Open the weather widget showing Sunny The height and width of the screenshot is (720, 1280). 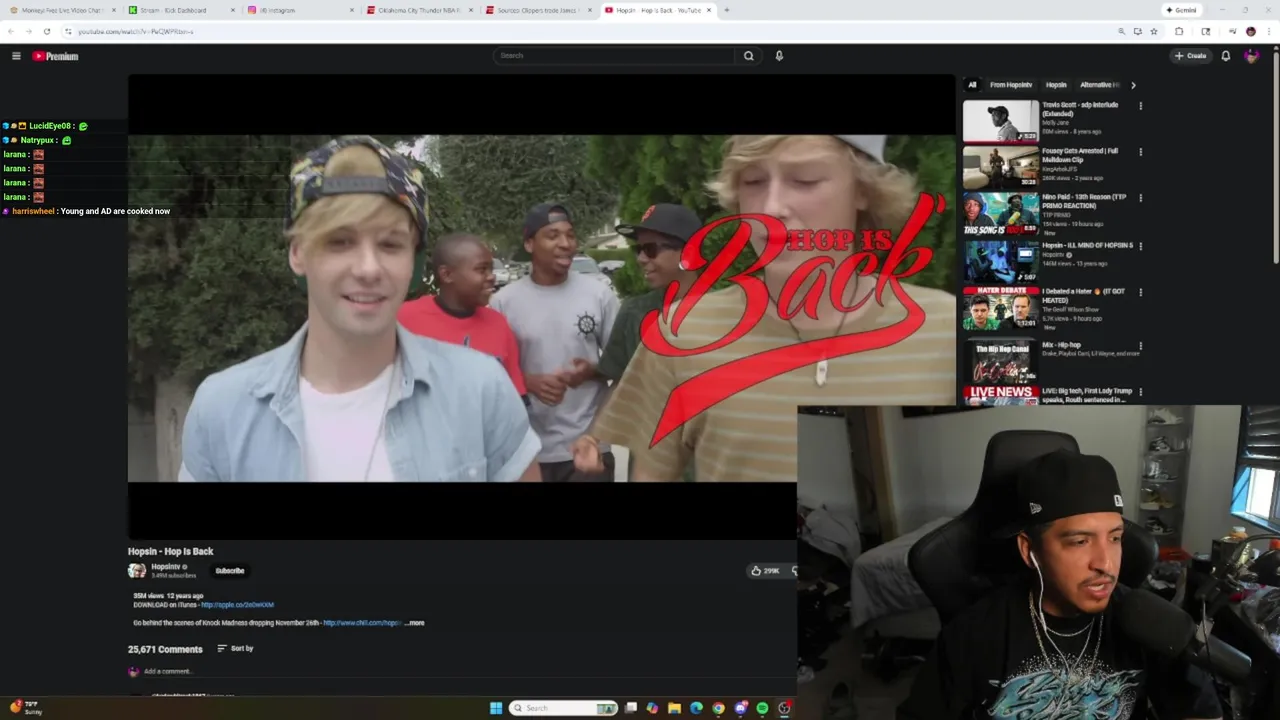click(26, 708)
